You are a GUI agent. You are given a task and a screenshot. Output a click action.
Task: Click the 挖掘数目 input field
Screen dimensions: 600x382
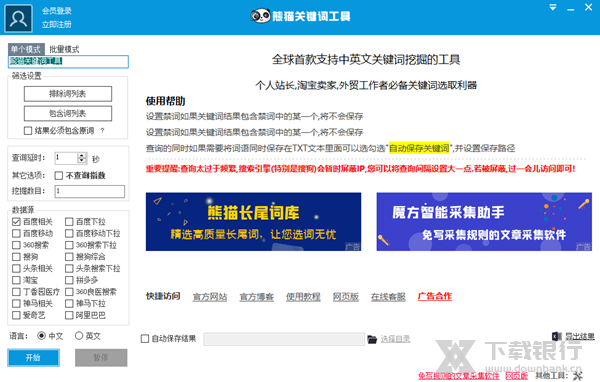click(90, 191)
